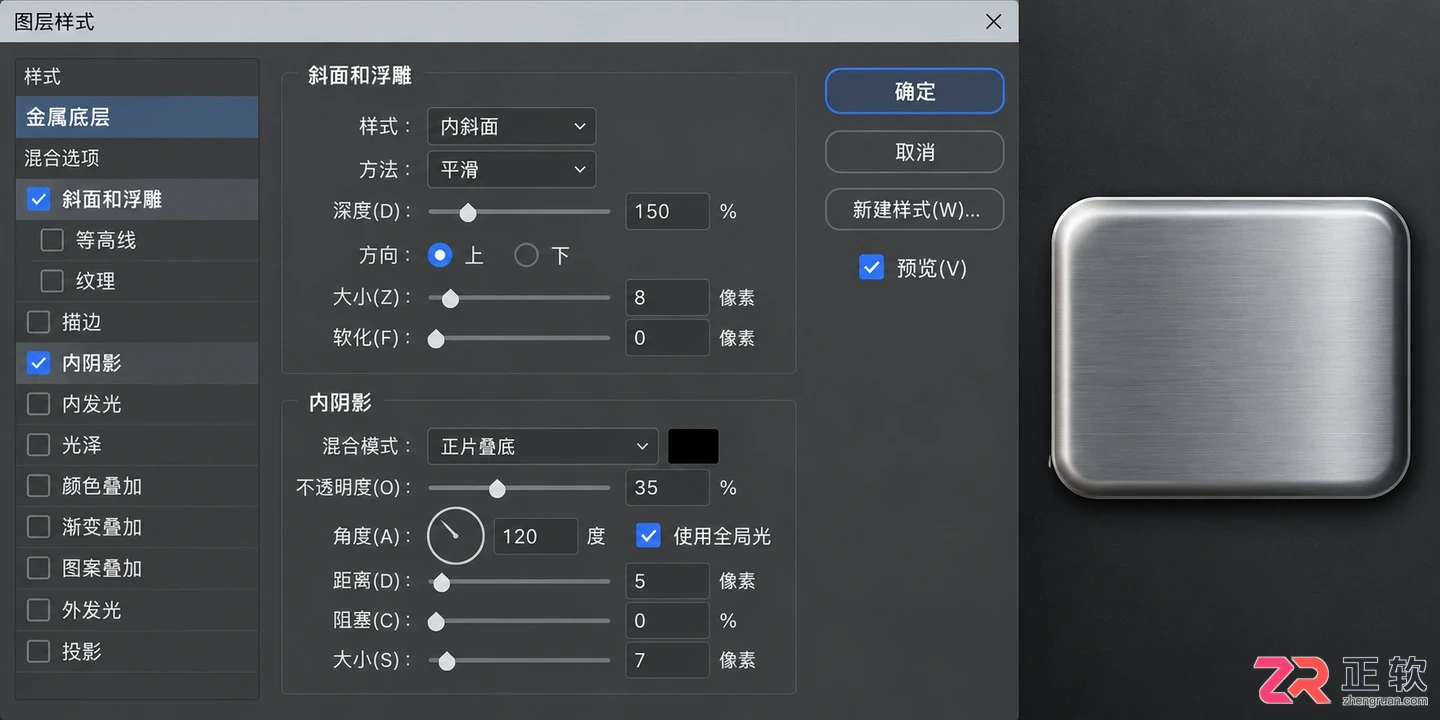Enable 外发光 checkbox
1440x720 pixels.
coord(38,610)
